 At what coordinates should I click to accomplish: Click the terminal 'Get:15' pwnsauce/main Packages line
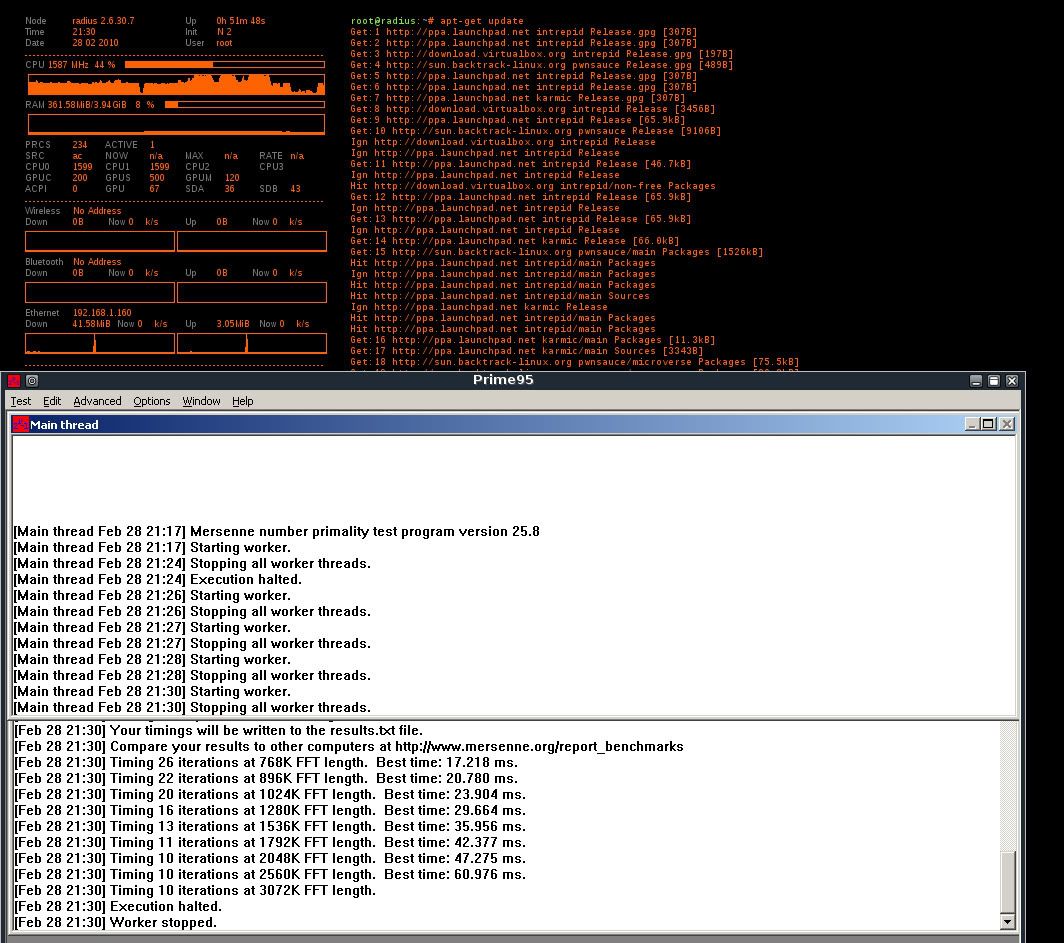[556, 252]
